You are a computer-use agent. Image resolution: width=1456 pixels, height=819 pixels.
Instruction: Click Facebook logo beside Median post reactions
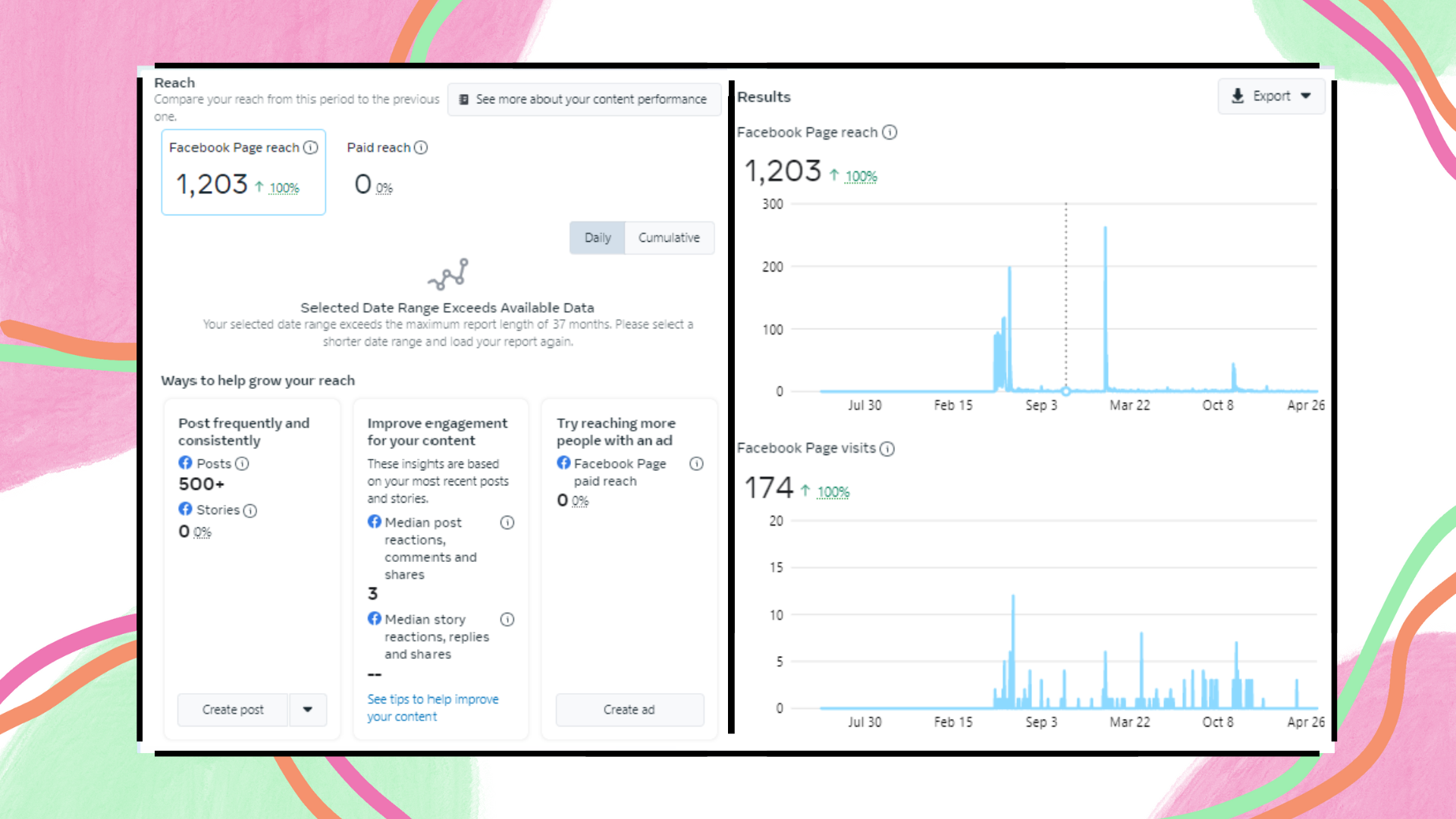[x=375, y=522]
